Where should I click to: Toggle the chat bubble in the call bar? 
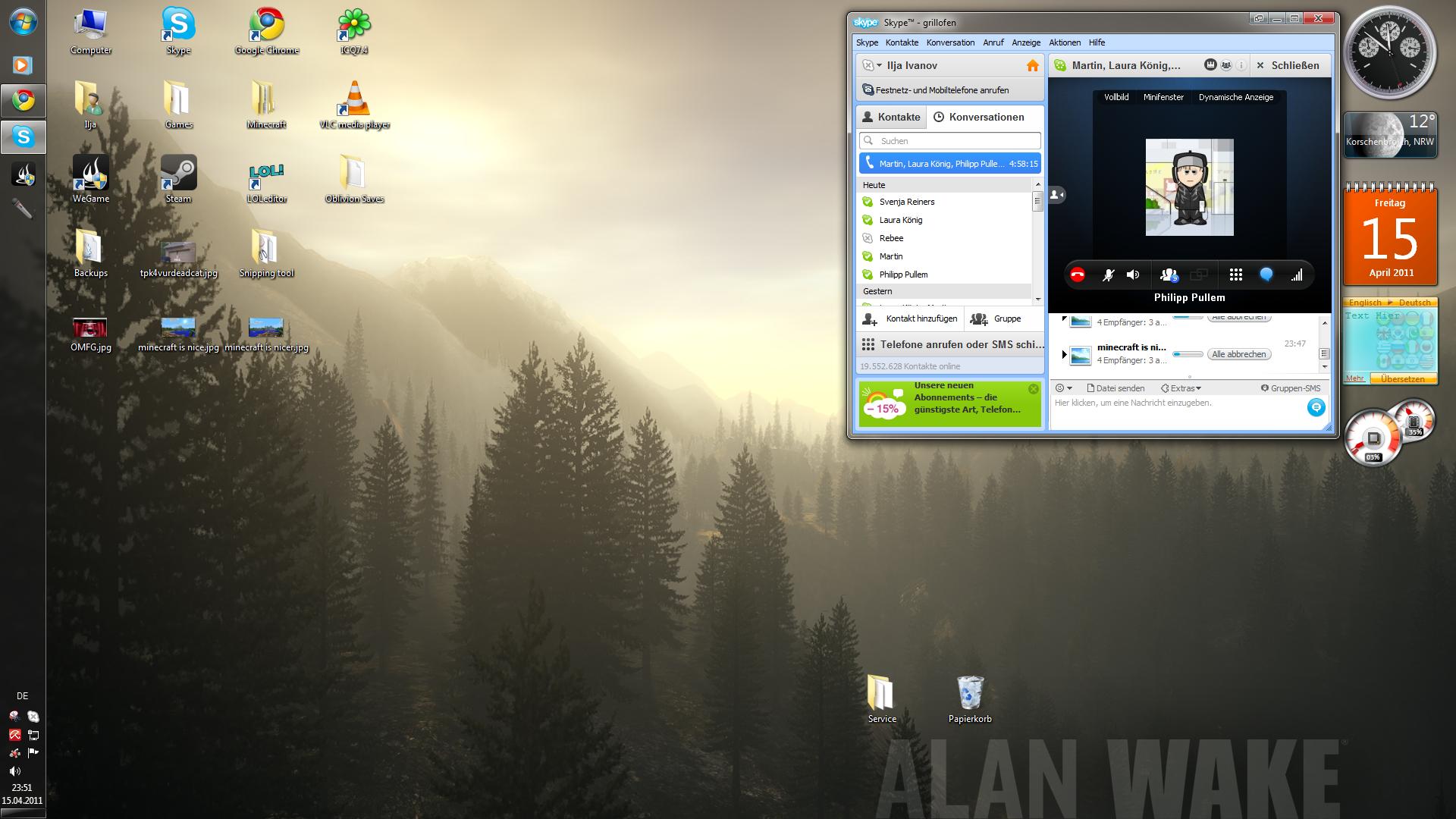point(1266,275)
